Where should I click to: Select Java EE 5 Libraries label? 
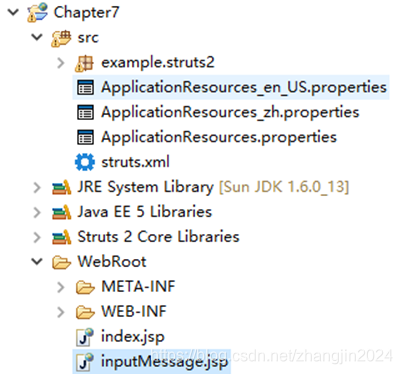coord(145,212)
